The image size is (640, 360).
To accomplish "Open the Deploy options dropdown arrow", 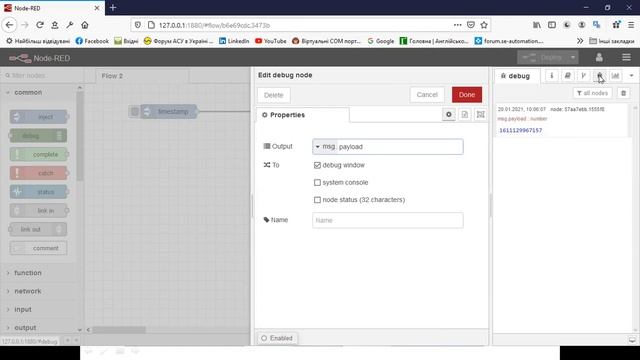I will click(x=573, y=58).
